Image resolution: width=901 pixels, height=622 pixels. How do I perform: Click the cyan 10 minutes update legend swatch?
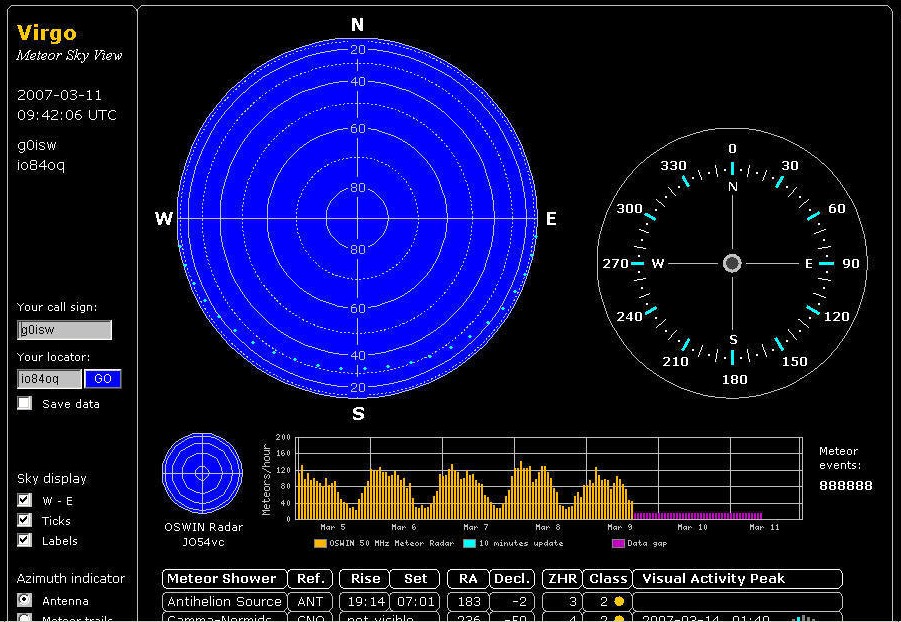click(469, 543)
